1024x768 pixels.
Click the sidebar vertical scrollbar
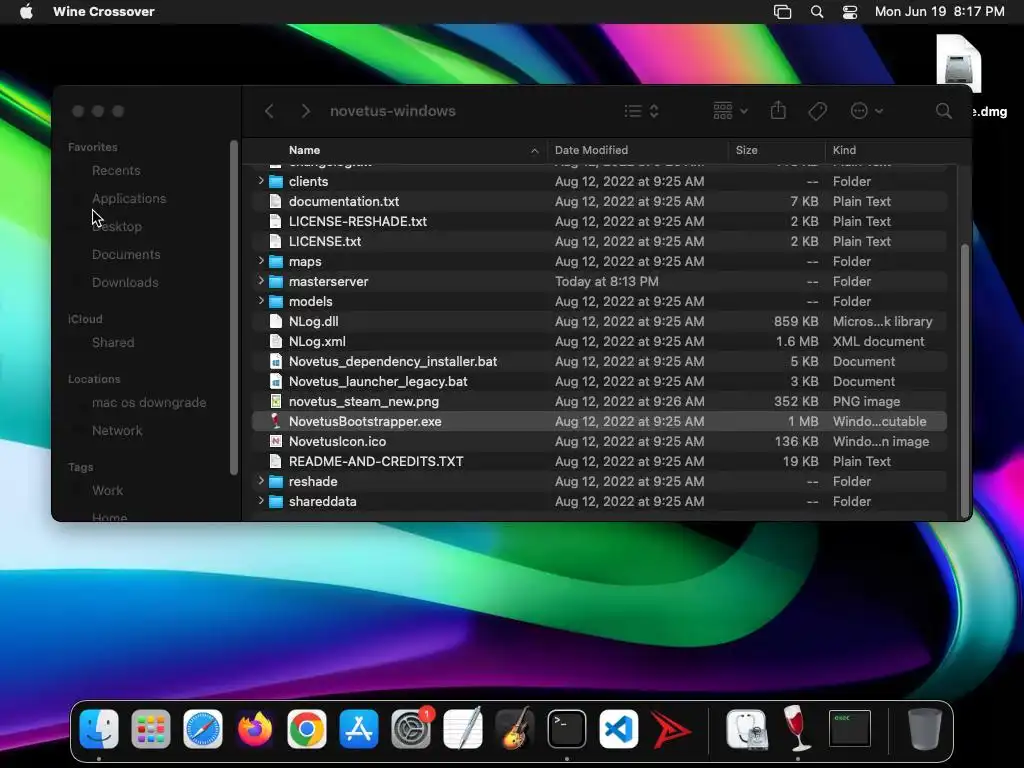(234, 307)
